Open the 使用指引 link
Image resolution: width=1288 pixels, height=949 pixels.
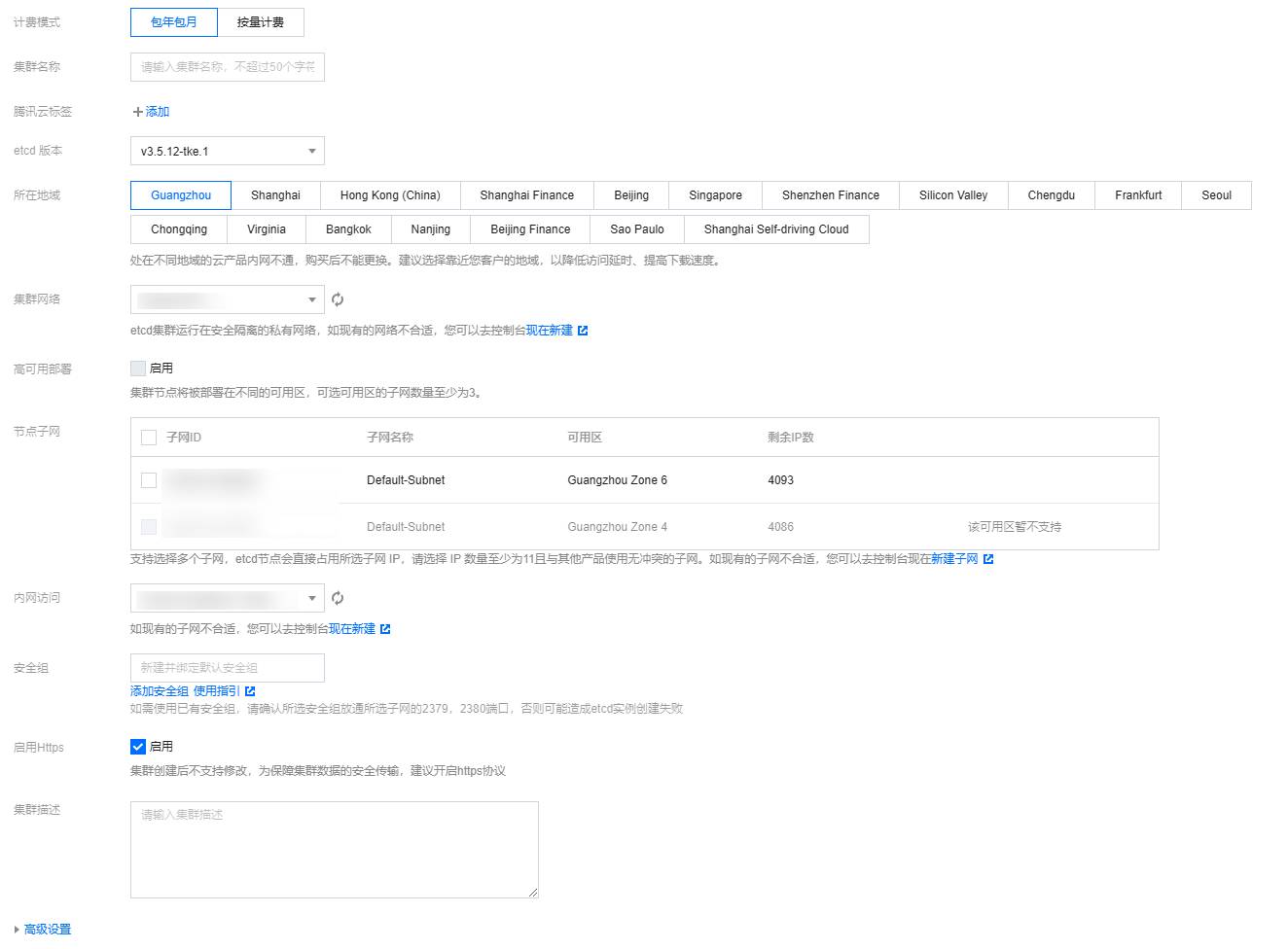tap(217, 691)
